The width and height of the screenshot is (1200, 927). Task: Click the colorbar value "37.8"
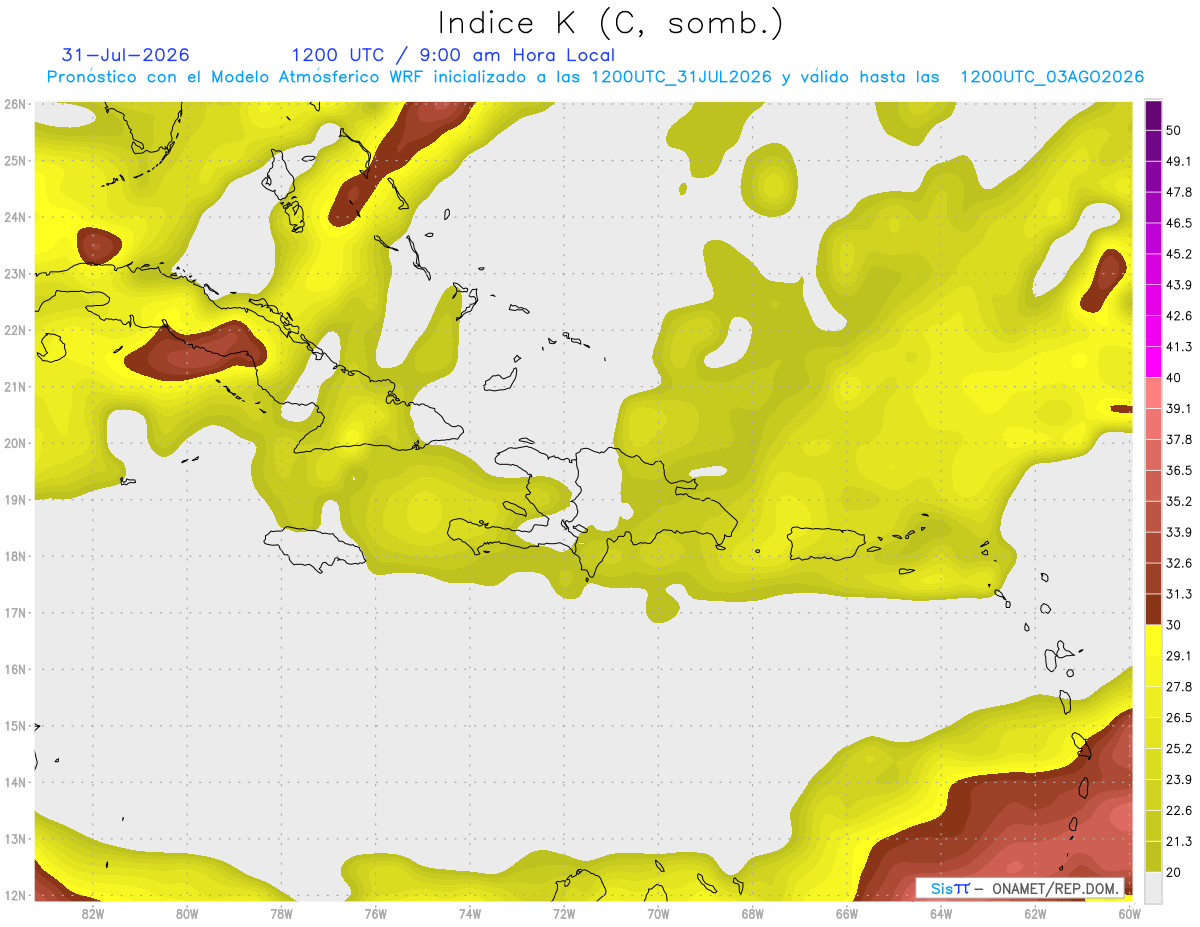point(1179,440)
